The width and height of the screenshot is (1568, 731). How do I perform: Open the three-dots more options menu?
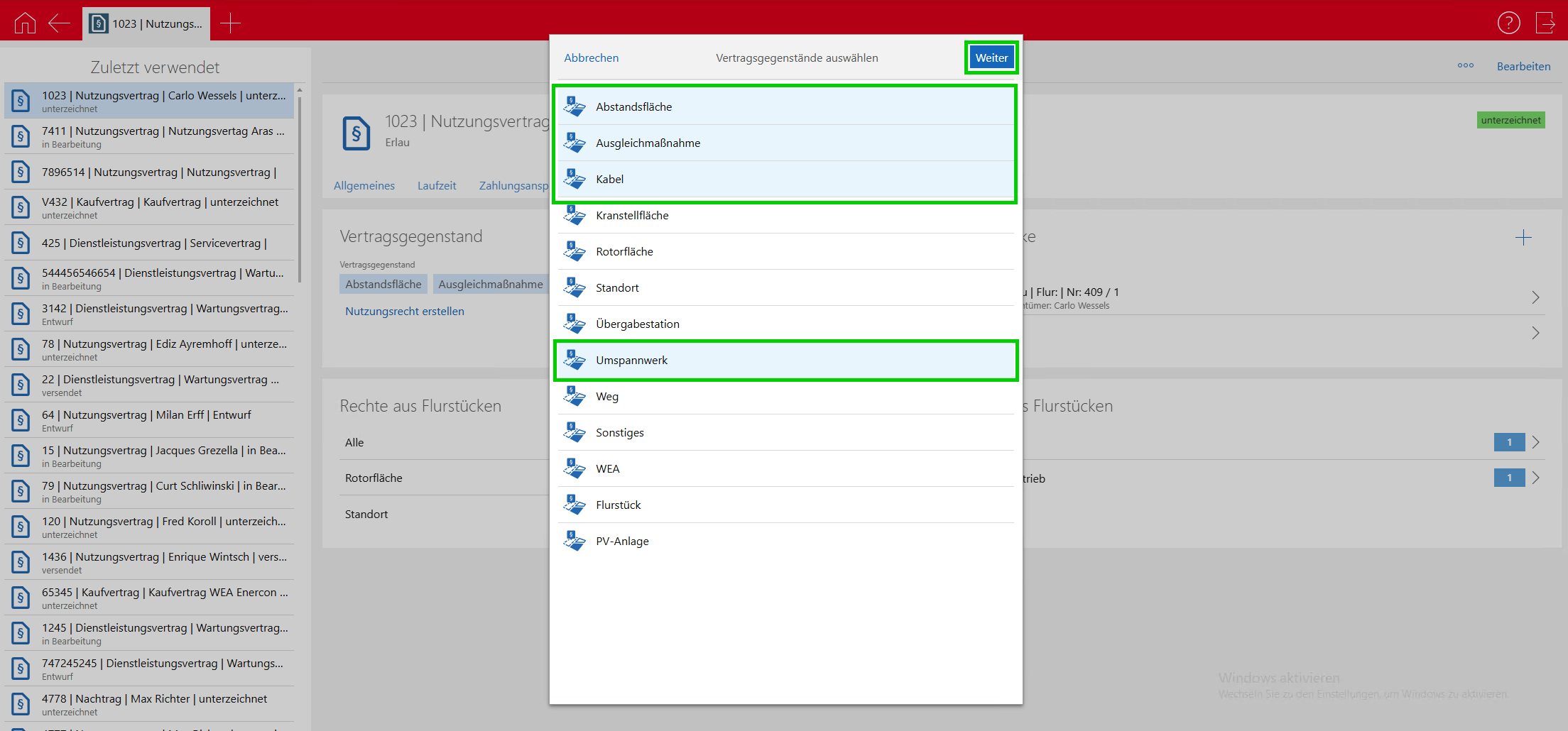[1465, 66]
